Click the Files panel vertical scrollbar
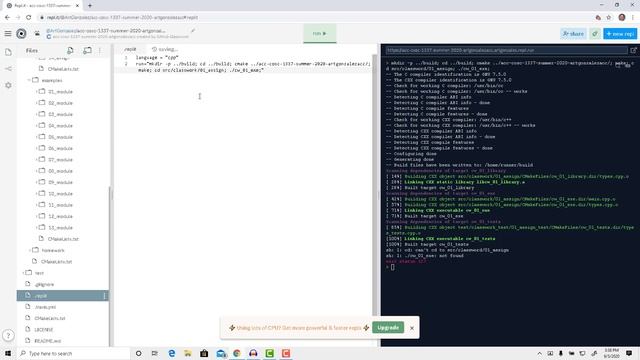The height and width of the screenshot is (360, 640). [x=110, y=266]
